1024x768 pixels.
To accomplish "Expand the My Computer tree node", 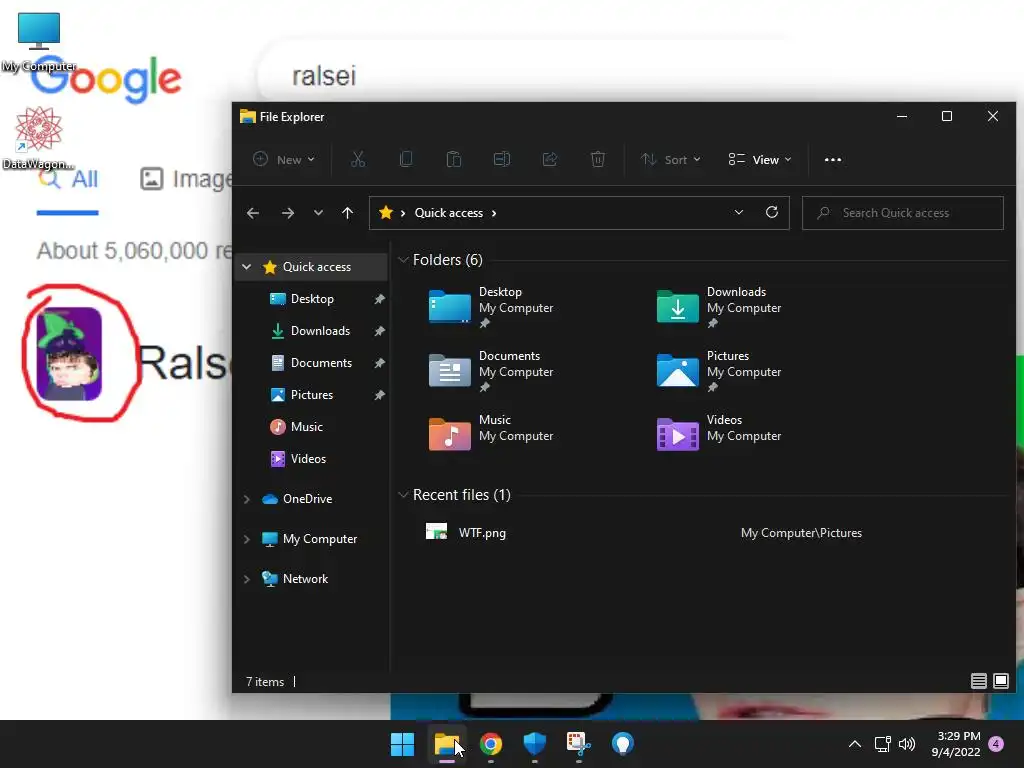I will (x=246, y=539).
